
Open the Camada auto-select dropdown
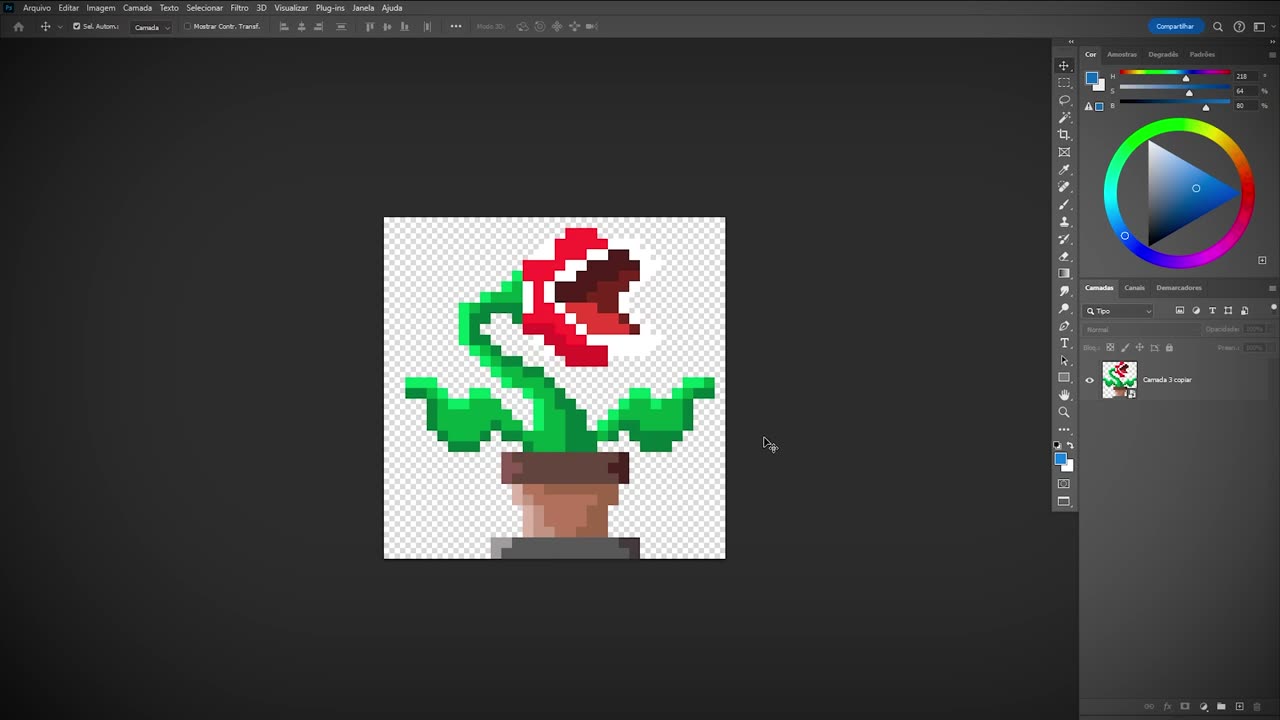(152, 27)
